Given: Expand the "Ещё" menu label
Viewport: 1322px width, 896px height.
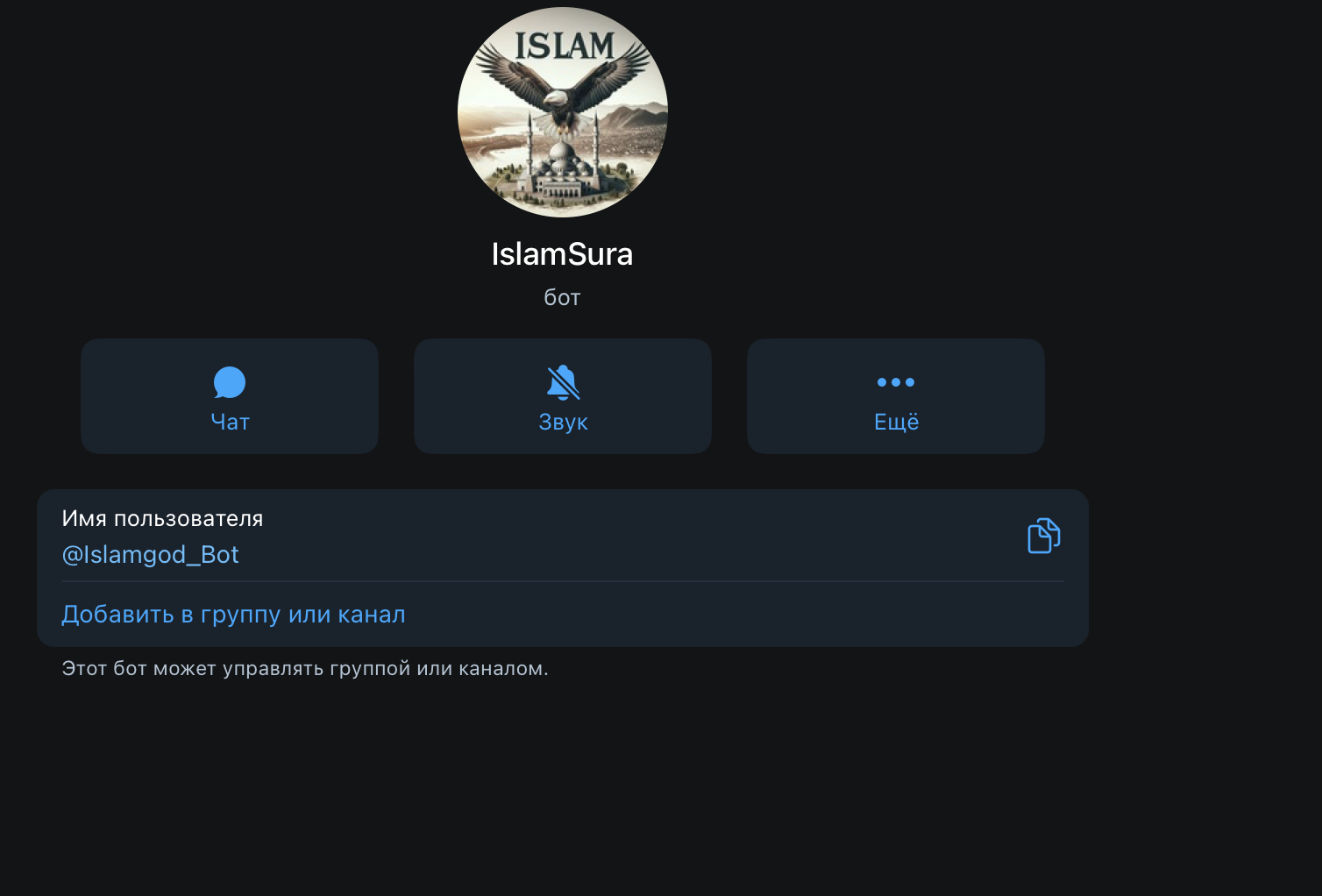Looking at the screenshot, I should [896, 422].
